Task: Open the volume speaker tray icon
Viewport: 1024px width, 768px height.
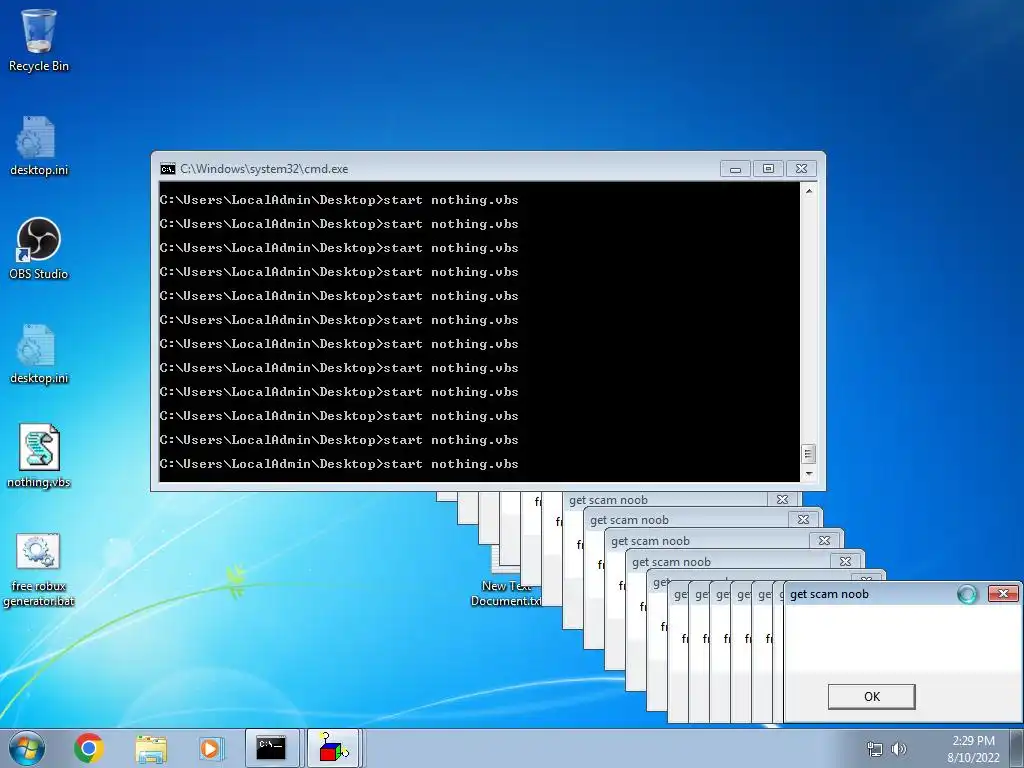Action: [x=899, y=748]
